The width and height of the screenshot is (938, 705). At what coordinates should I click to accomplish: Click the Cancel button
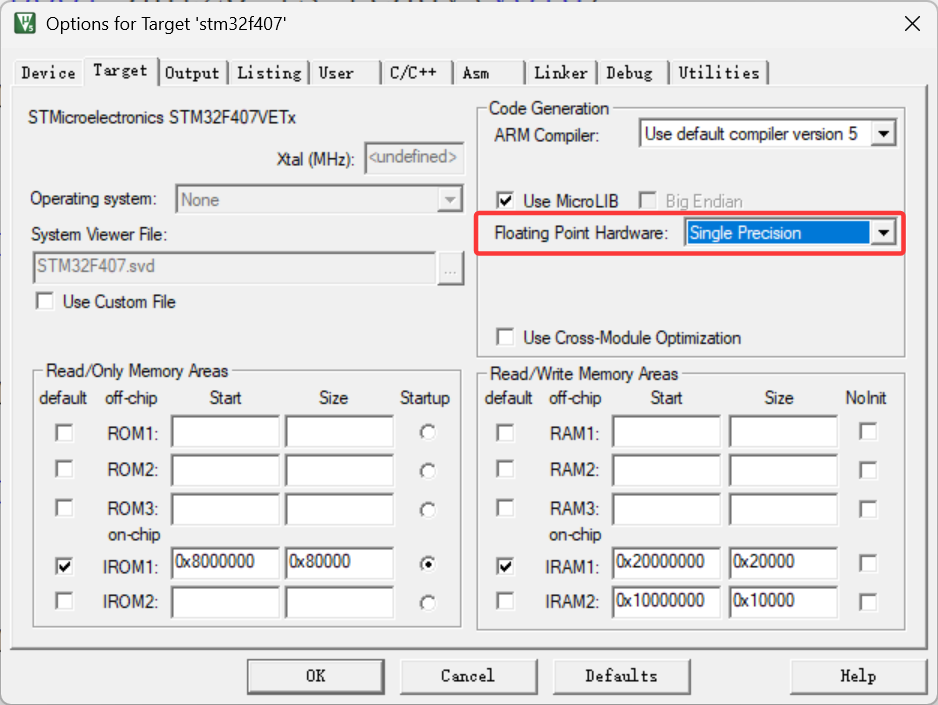click(468, 676)
